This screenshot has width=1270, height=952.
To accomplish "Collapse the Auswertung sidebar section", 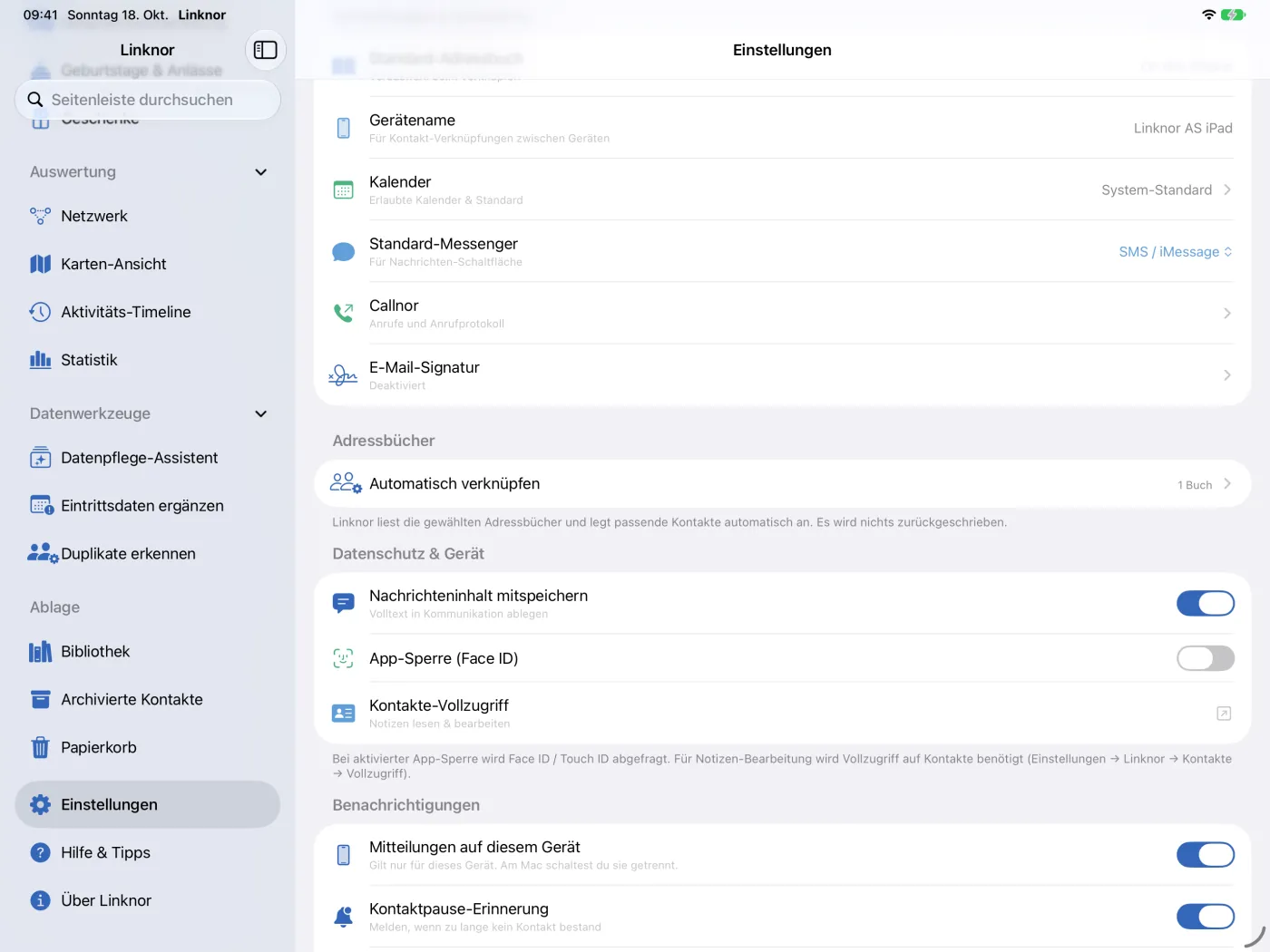I will 261,172.
